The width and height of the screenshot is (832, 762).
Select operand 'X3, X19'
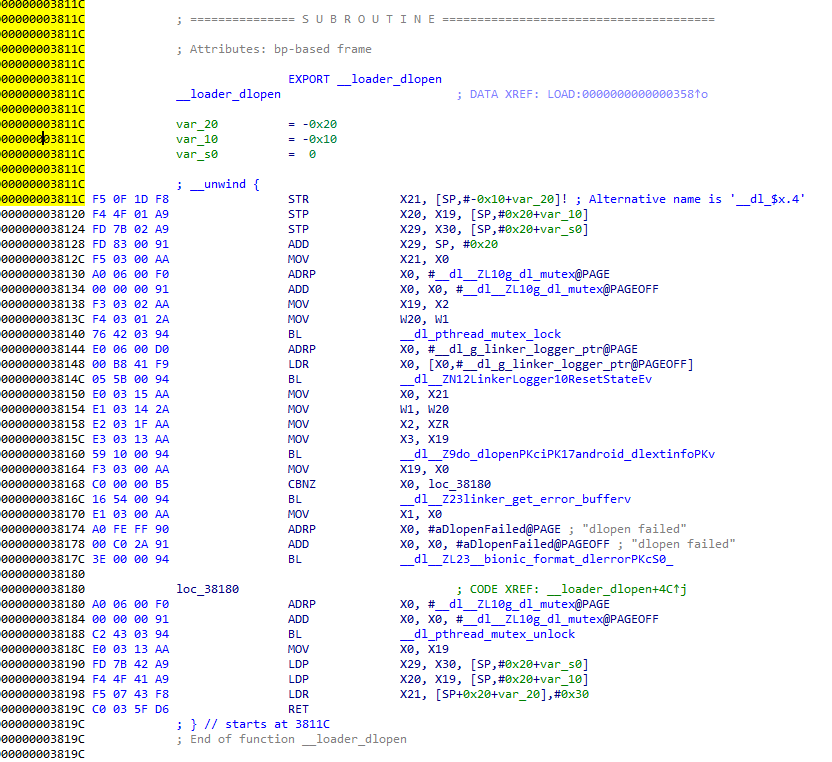tap(424, 439)
